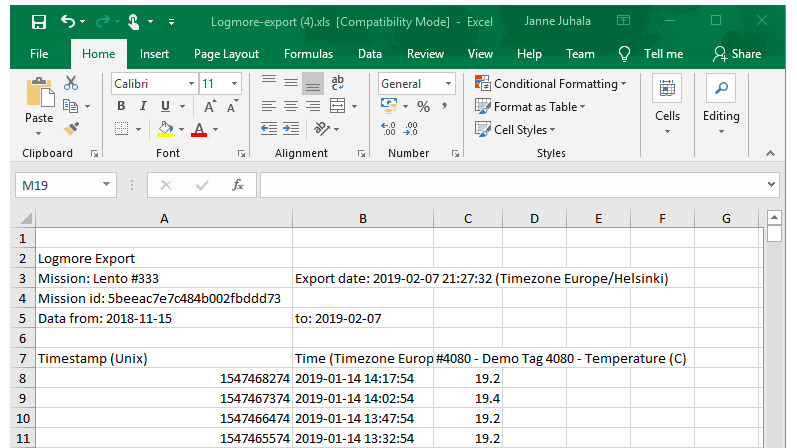Viewport: 797px width, 448px height.
Task: Open Conditional Formatting menu
Action: (550, 83)
